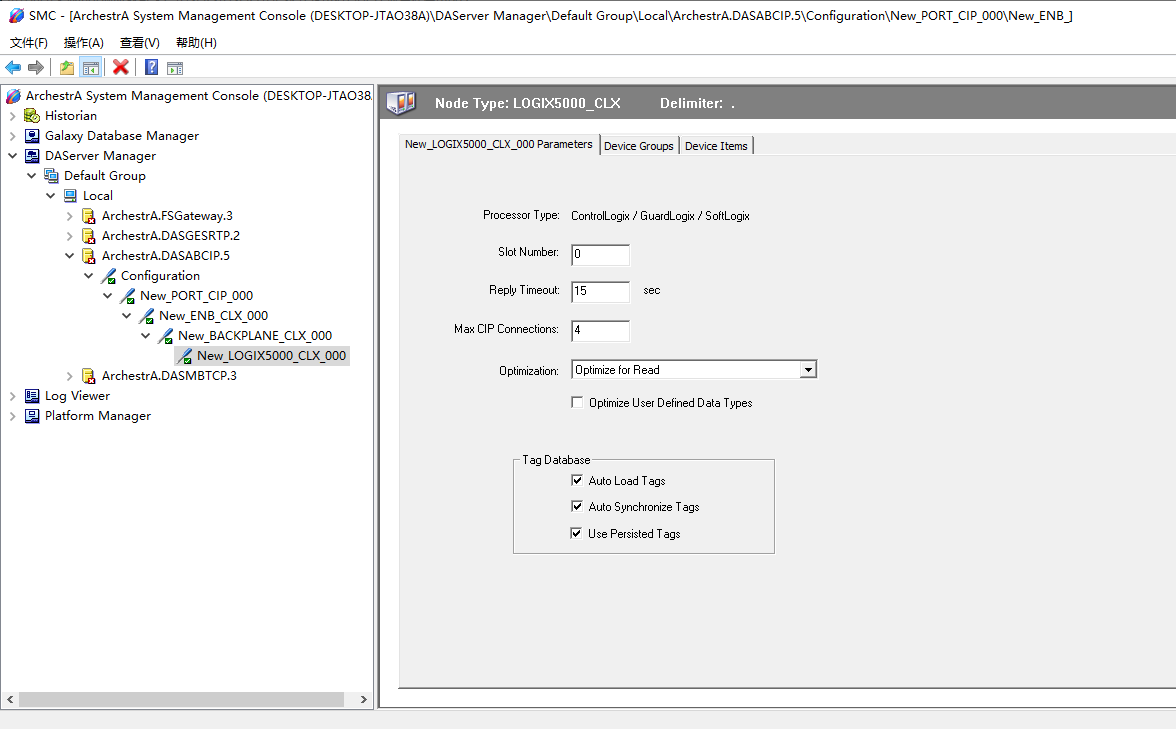Image resolution: width=1176 pixels, height=729 pixels.
Task: Enable Optimize User Defined Data Types
Action: click(x=577, y=402)
